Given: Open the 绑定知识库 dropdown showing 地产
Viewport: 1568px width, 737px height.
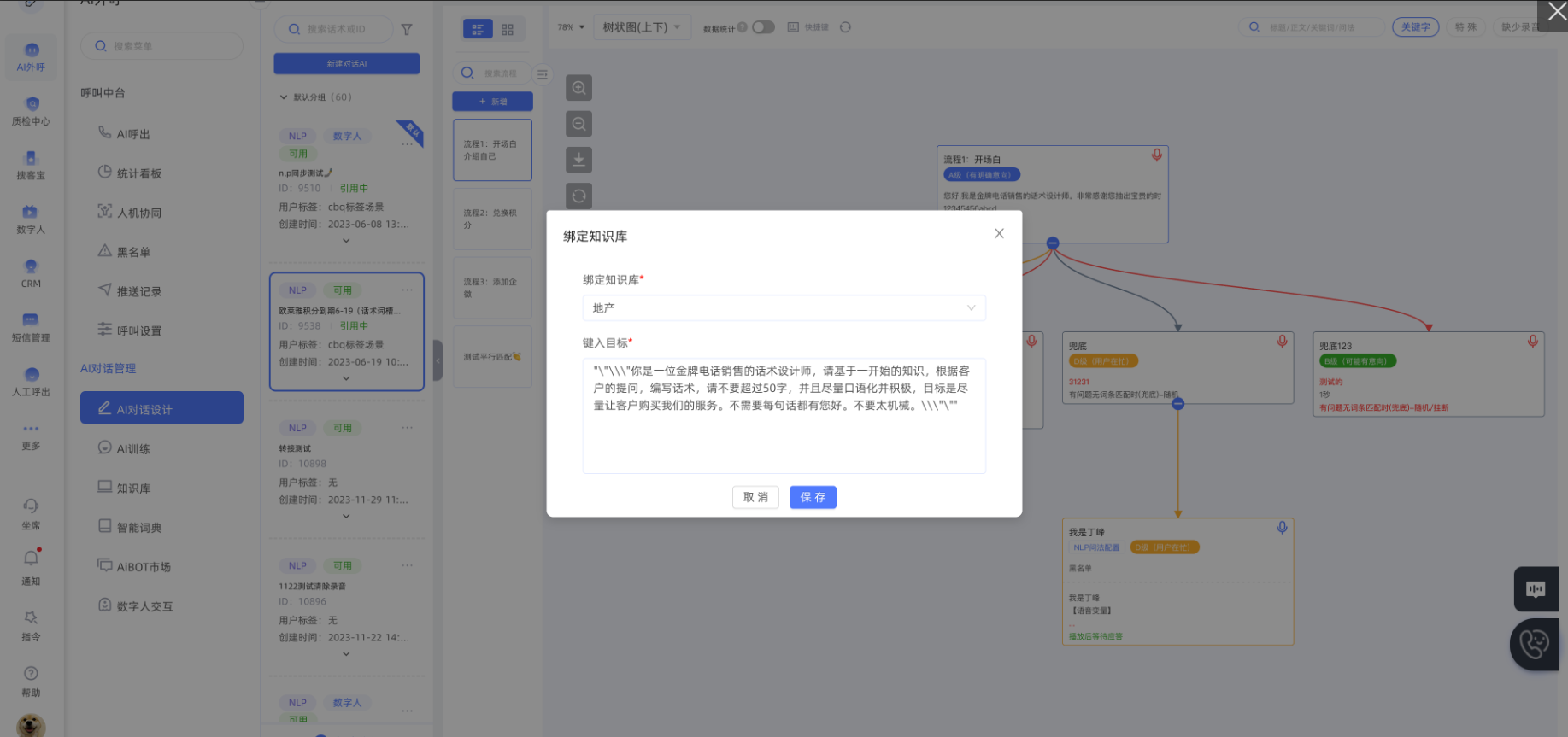Looking at the screenshot, I should [x=784, y=307].
